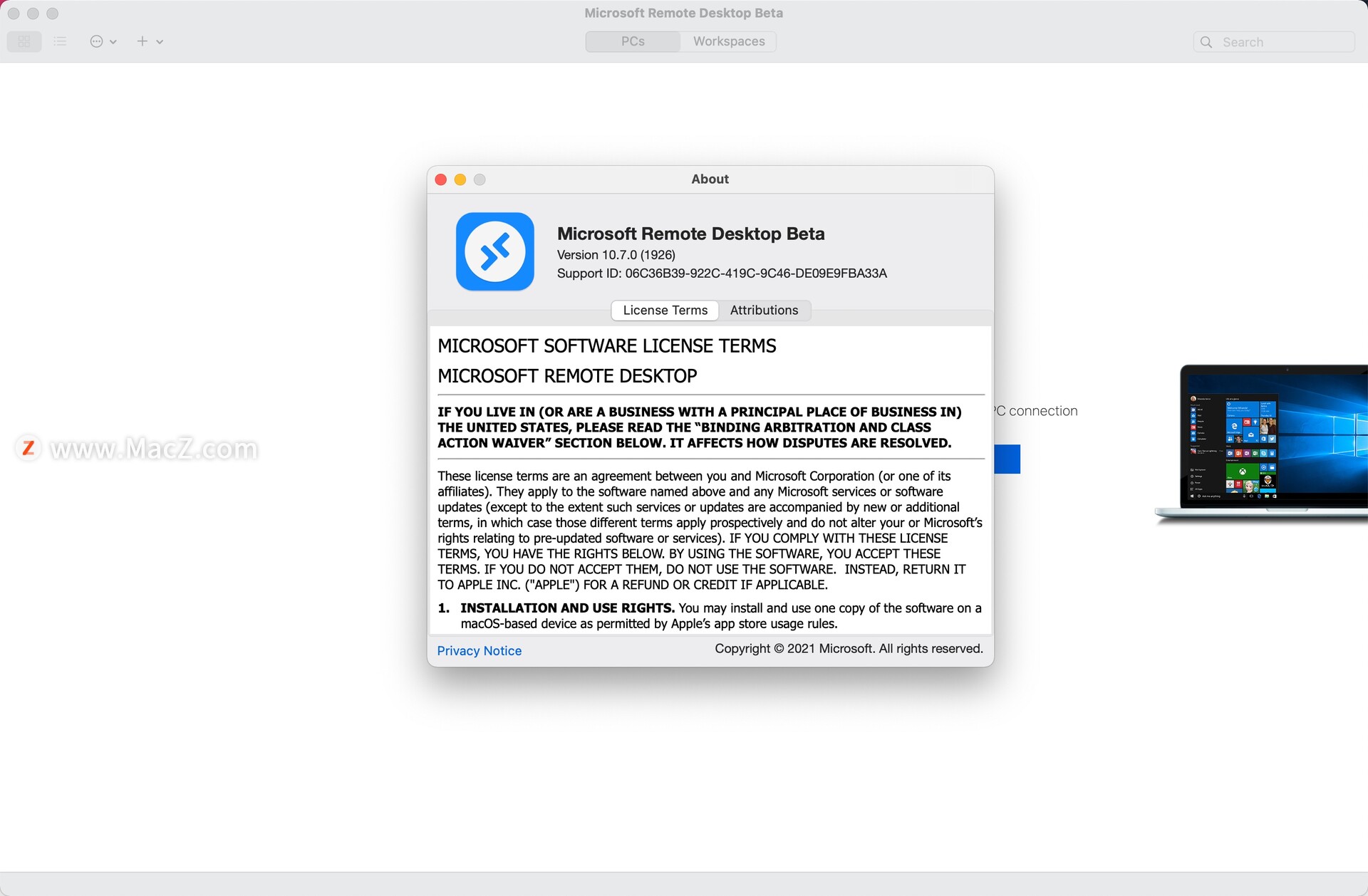Close the About dialog
This screenshot has width=1368, height=896.
point(441,179)
